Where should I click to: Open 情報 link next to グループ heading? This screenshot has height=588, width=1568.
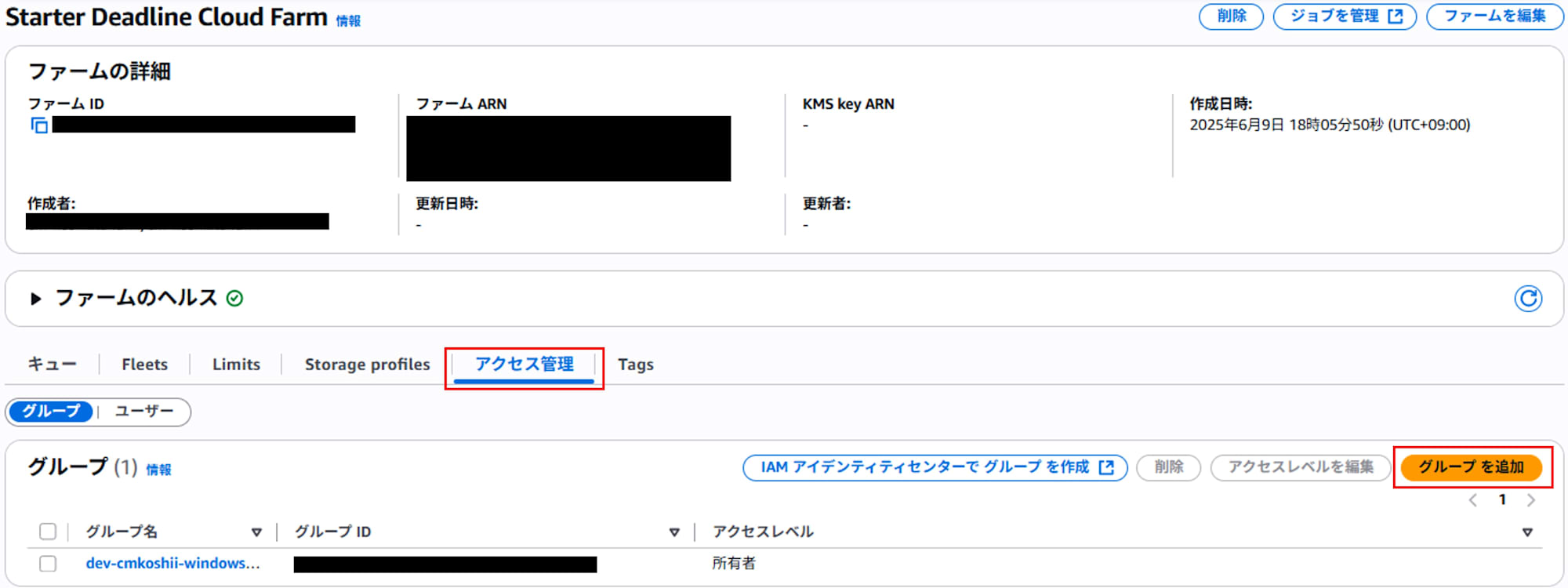click(x=158, y=470)
